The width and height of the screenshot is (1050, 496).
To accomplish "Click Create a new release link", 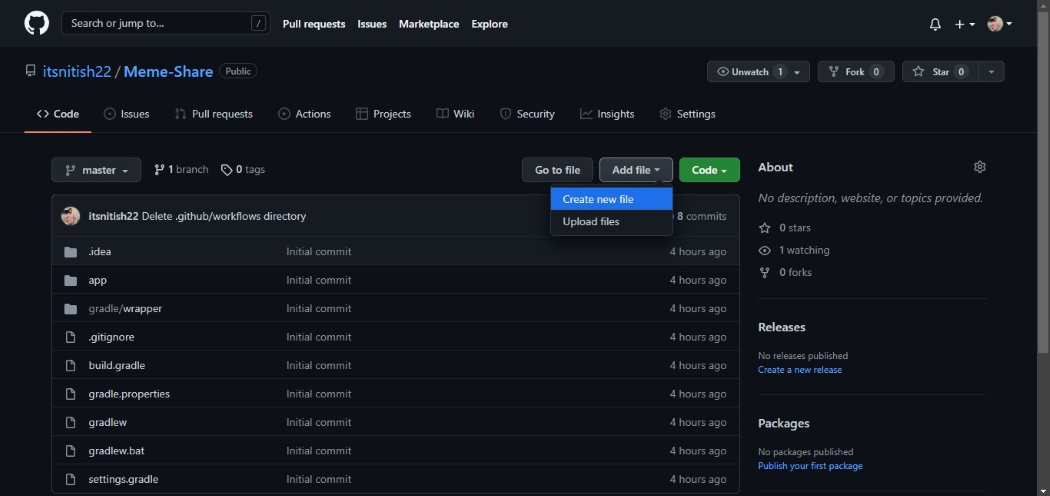I will pos(800,369).
